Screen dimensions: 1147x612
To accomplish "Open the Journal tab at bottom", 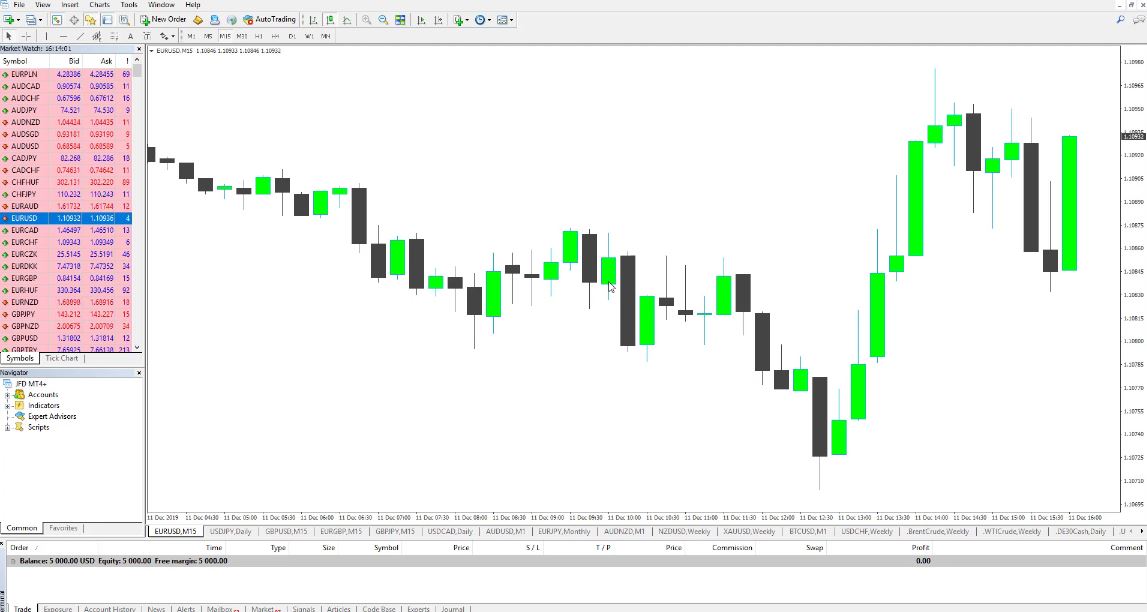I will click(x=454, y=608).
